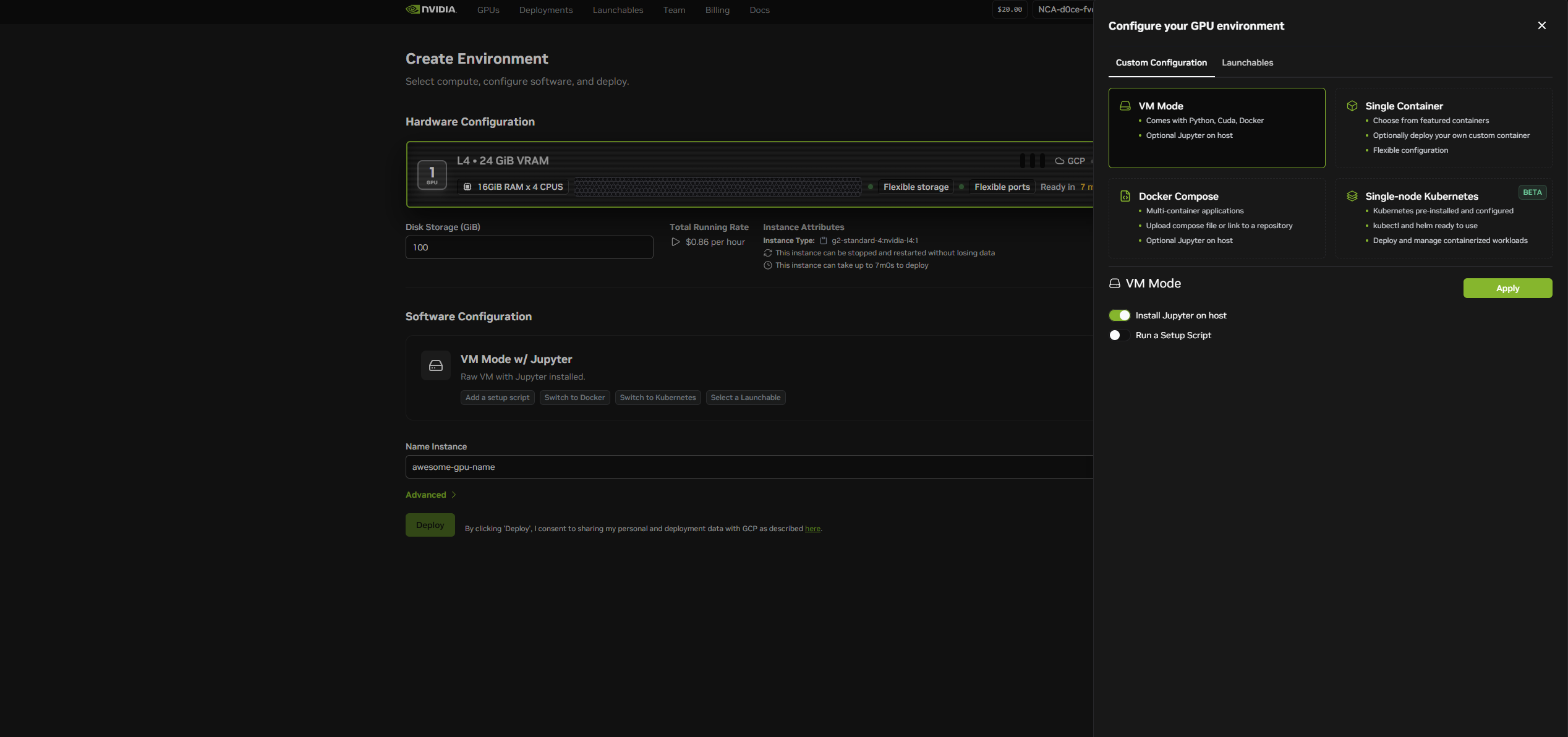Click the Deploy button
Image resolution: width=1568 pixels, height=737 pixels.
click(x=430, y=525)
